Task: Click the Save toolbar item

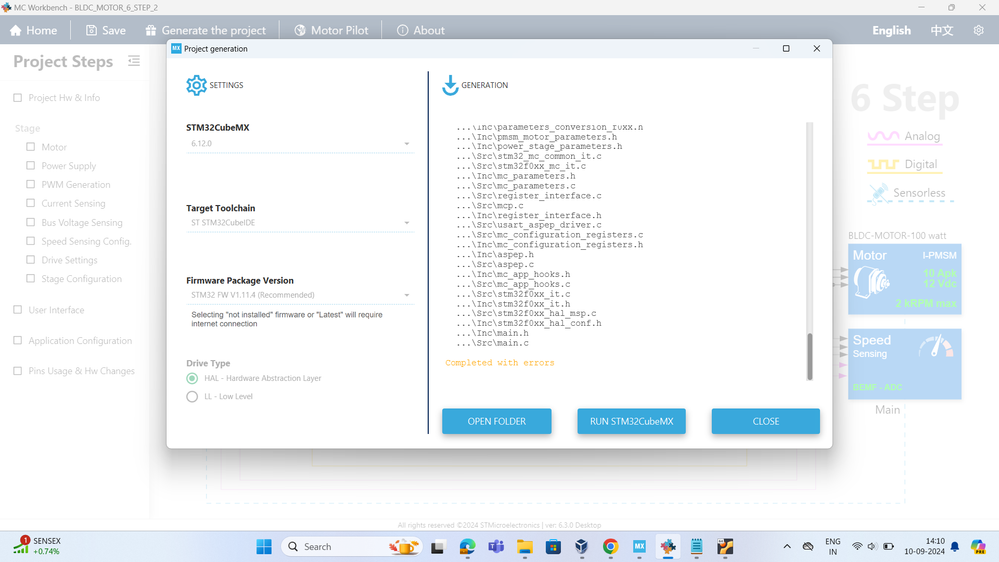Action: pos(106,31)
